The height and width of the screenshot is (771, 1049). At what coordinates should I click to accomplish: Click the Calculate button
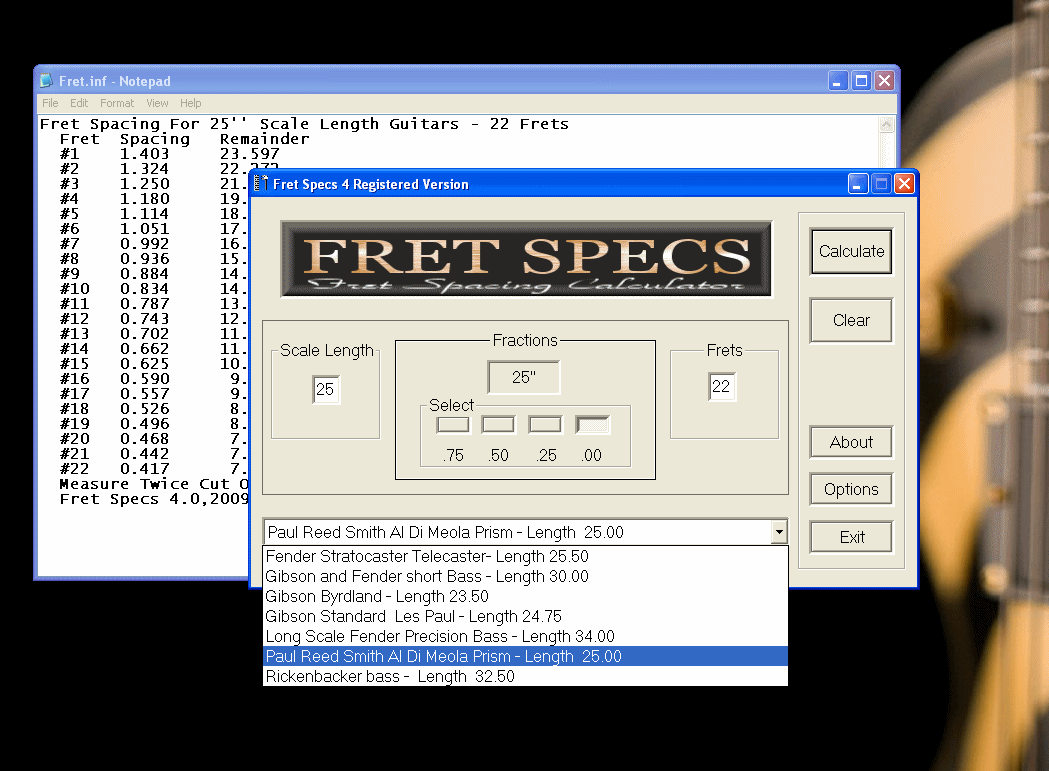[x=851, y=252]
